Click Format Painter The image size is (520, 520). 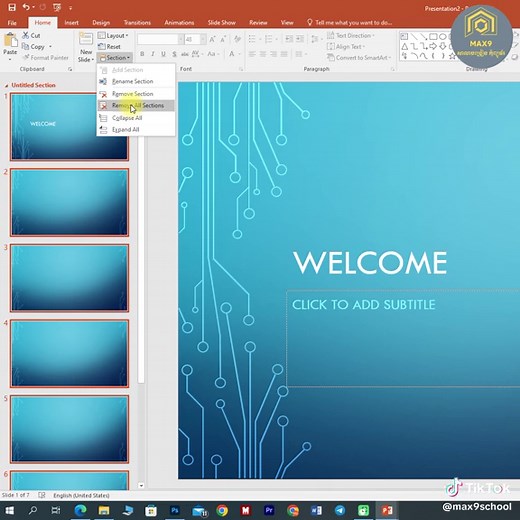pos(45,58)
